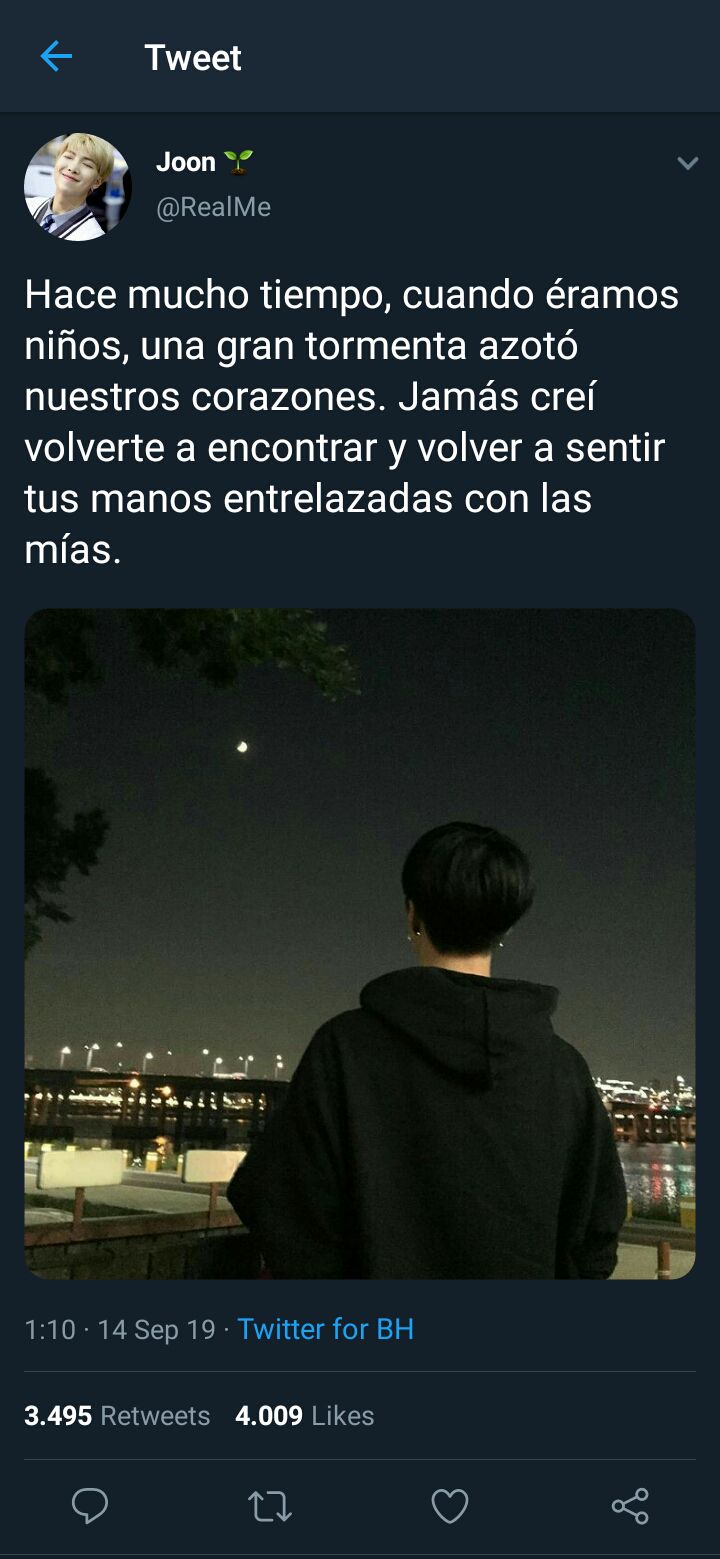Tap the Joon display name

pos(186,162)
